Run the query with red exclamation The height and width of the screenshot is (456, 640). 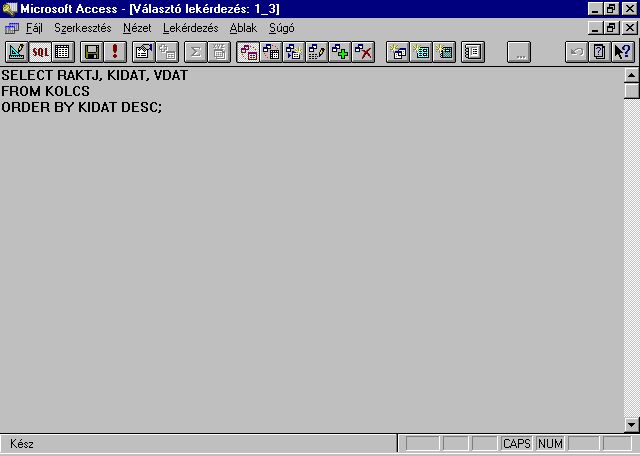115,52
